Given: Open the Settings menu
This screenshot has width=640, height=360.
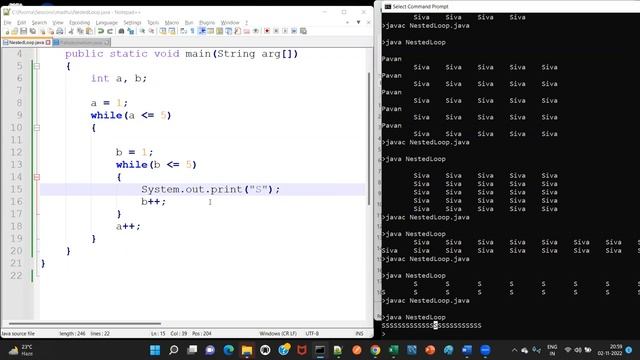Looking at the screenshot, I should coord(132,22).
